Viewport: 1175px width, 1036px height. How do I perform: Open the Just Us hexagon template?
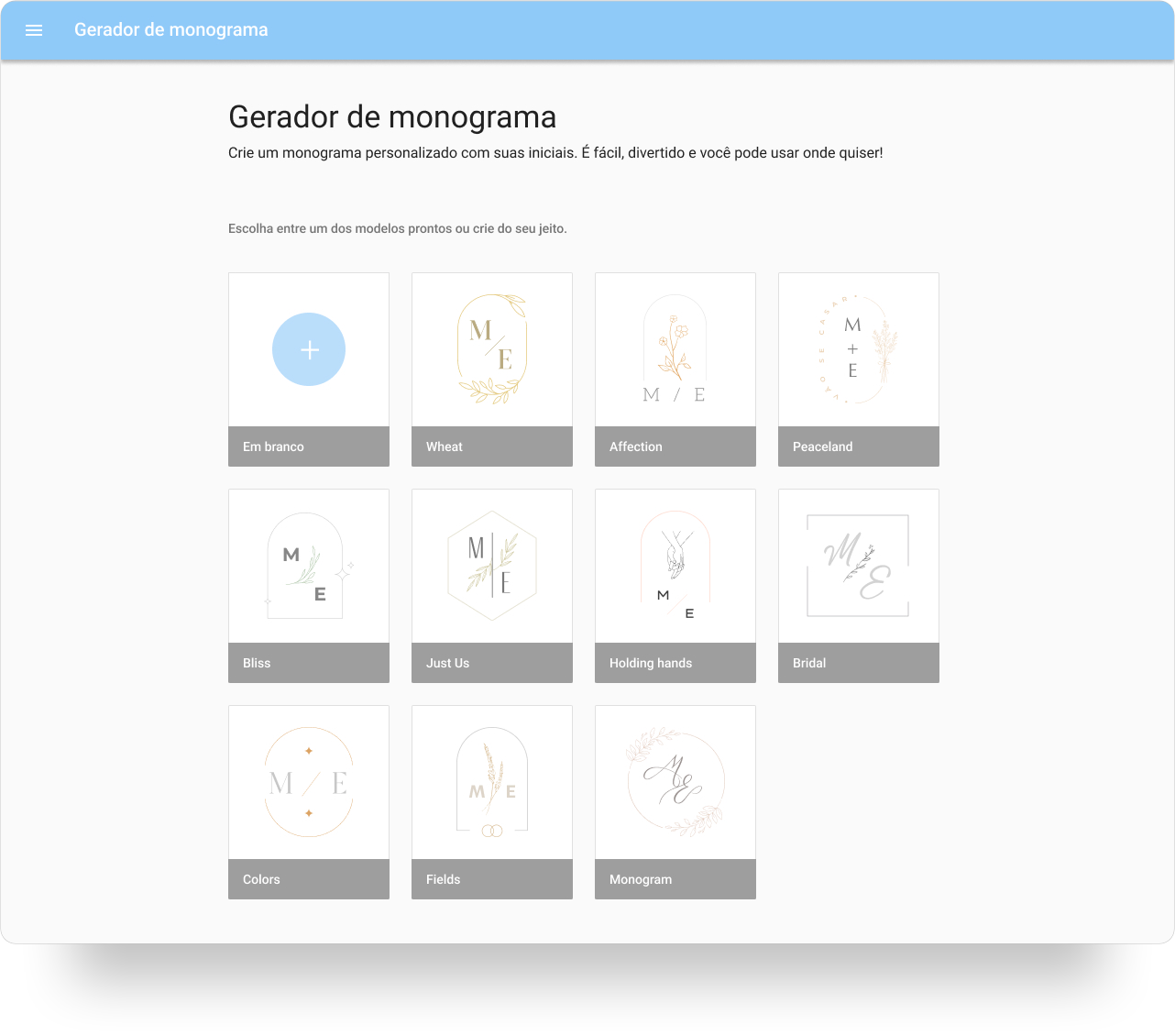pyautogui.click(x=491, y=566)
